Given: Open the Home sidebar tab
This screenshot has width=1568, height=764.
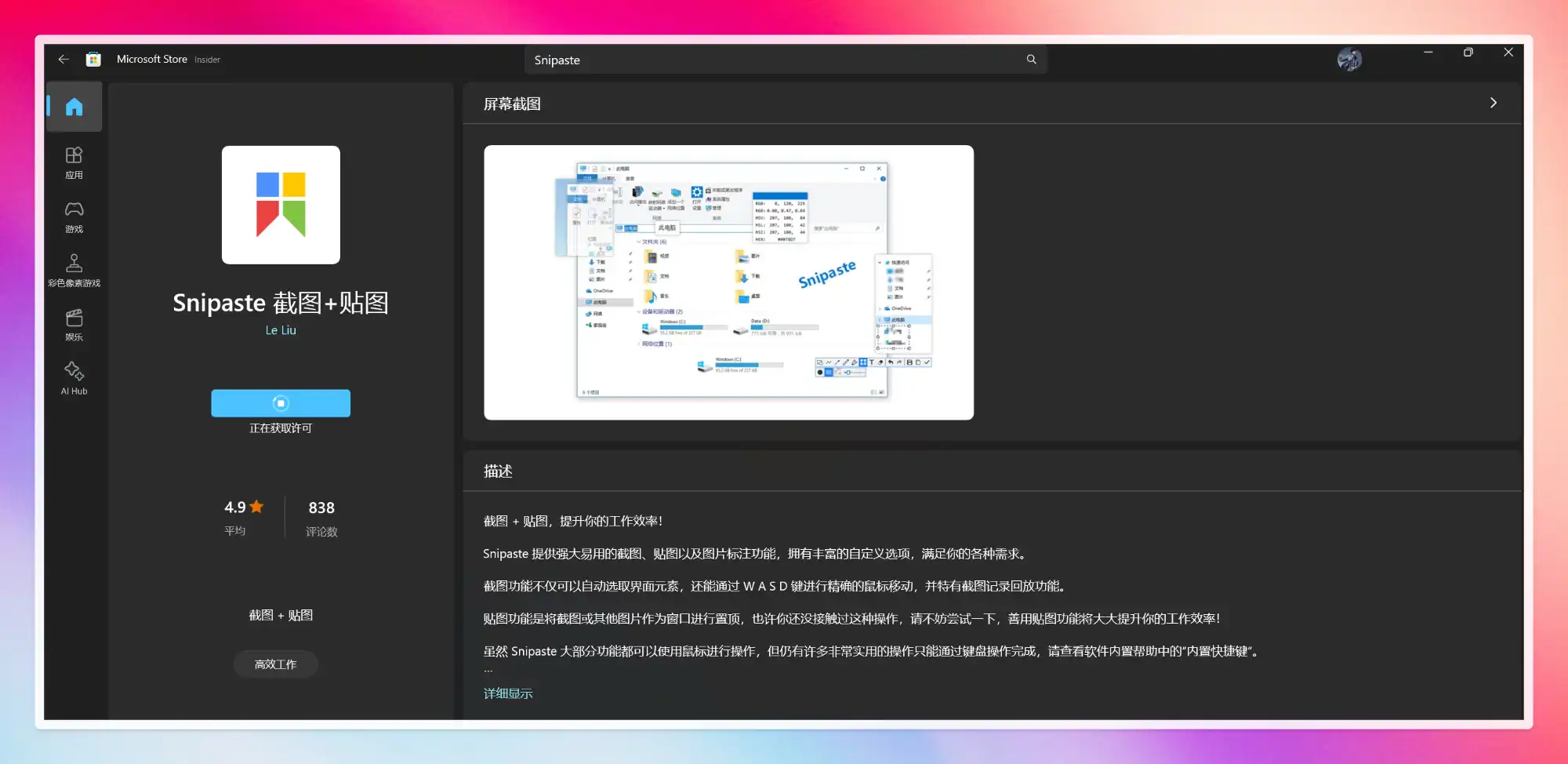Looking at the screenshot, I should tap(74, 107).
